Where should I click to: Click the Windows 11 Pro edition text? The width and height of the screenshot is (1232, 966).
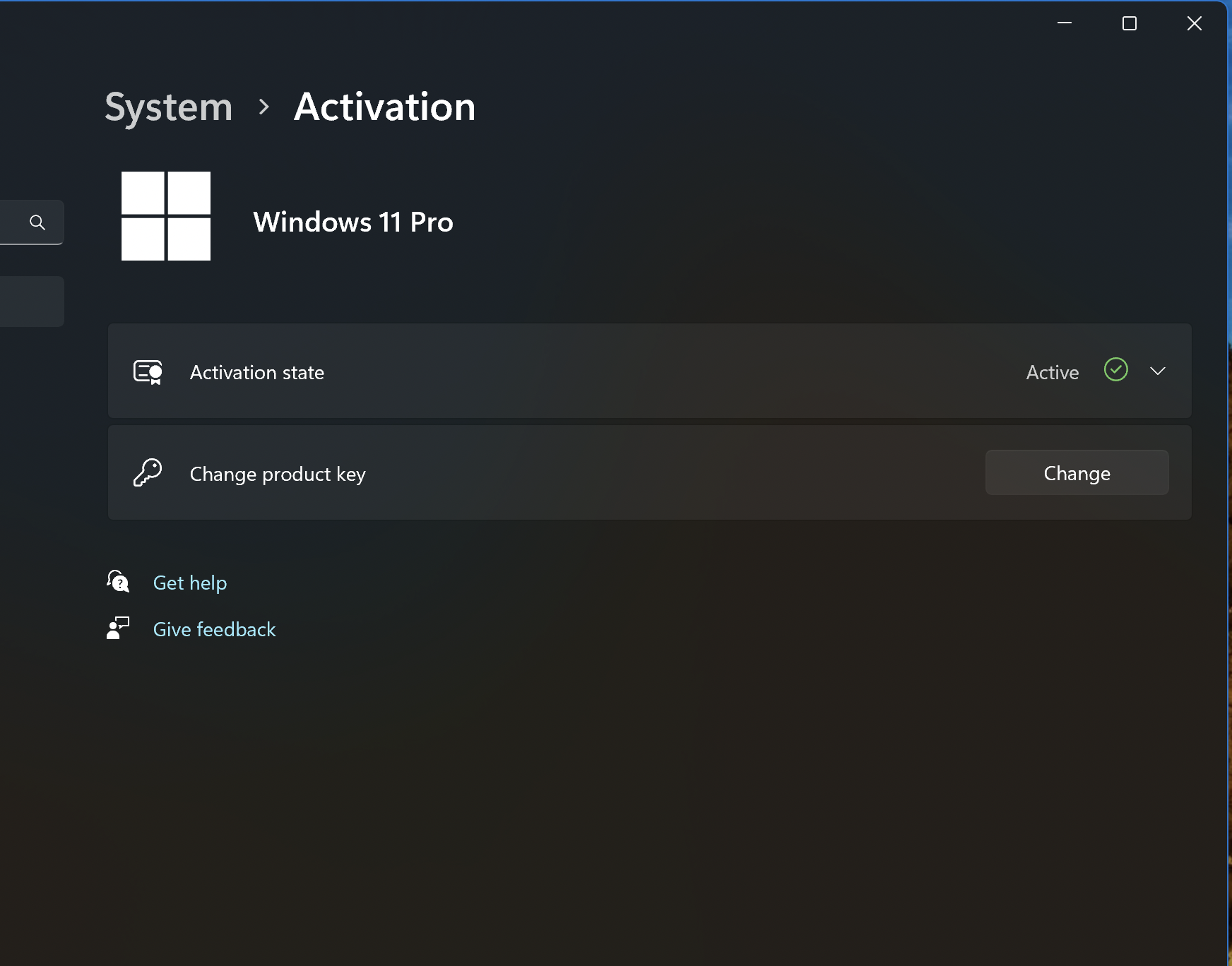pyautogui.click(x=353, y=222)
